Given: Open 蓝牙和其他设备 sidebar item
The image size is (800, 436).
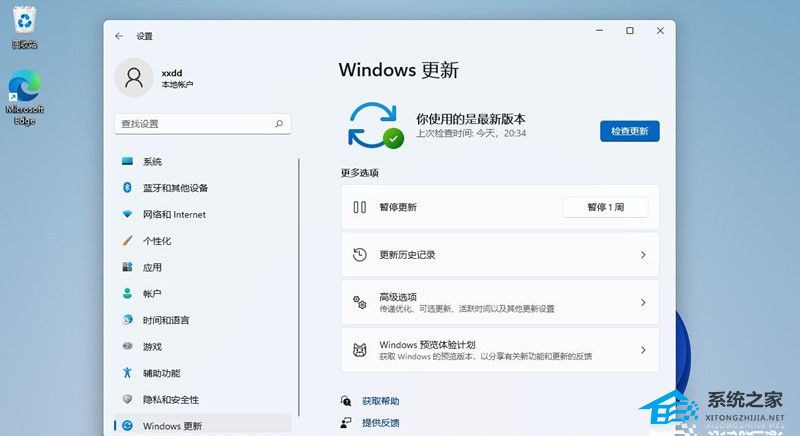Looking at the screenshot, I should [x=175, y=188].
